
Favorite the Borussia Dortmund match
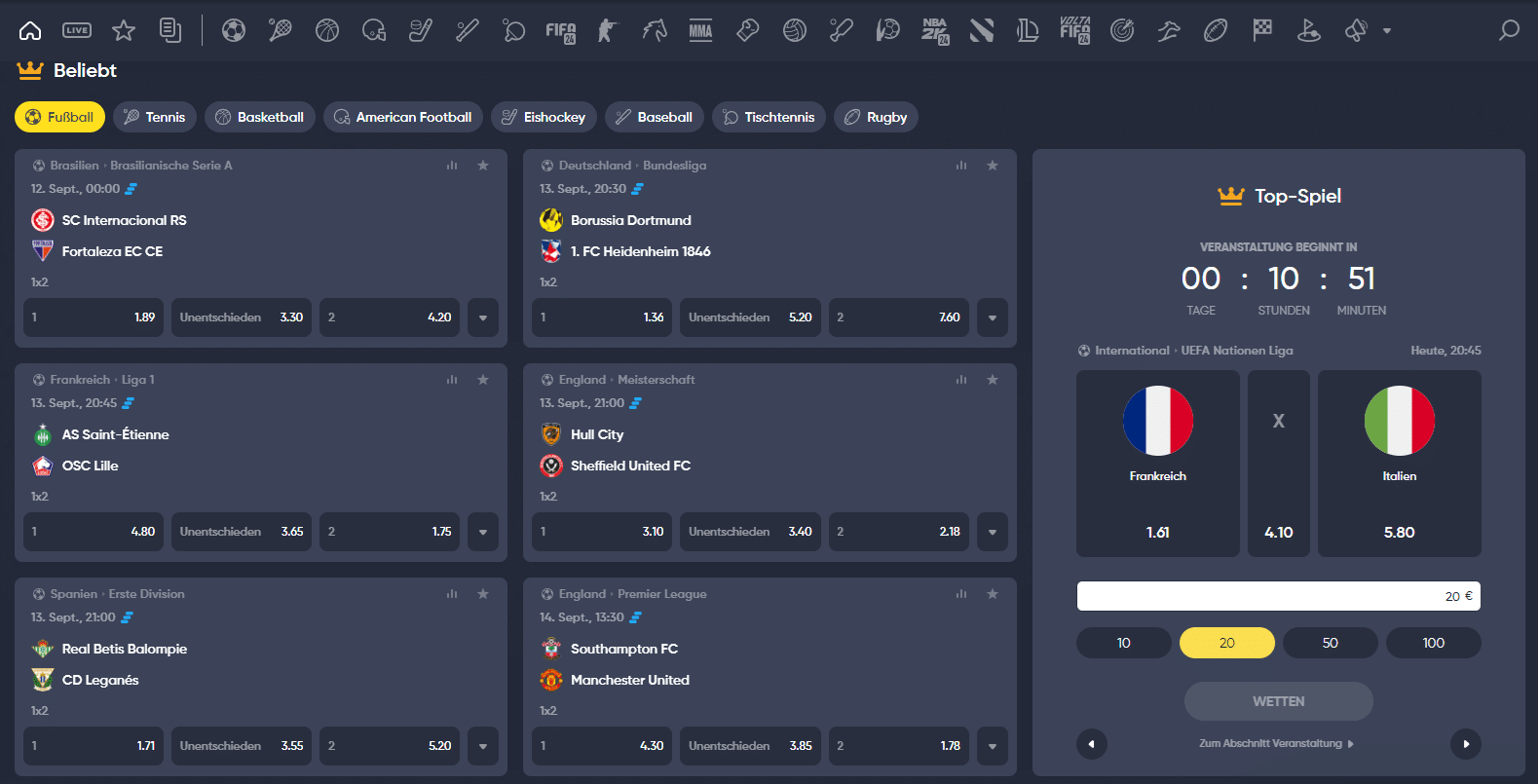[x=993, y=166]
